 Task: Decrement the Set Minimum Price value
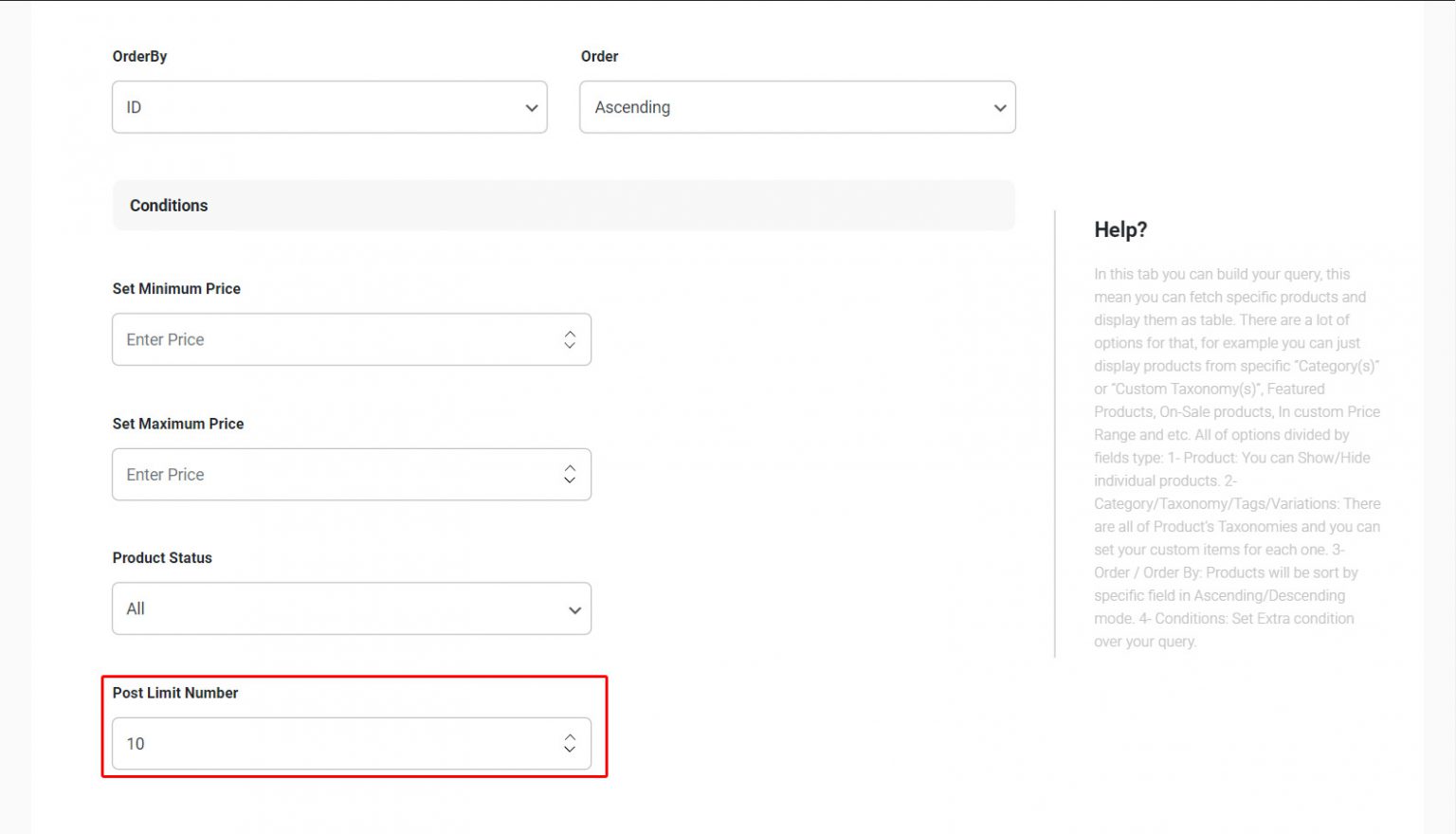(x=569, y=345)
